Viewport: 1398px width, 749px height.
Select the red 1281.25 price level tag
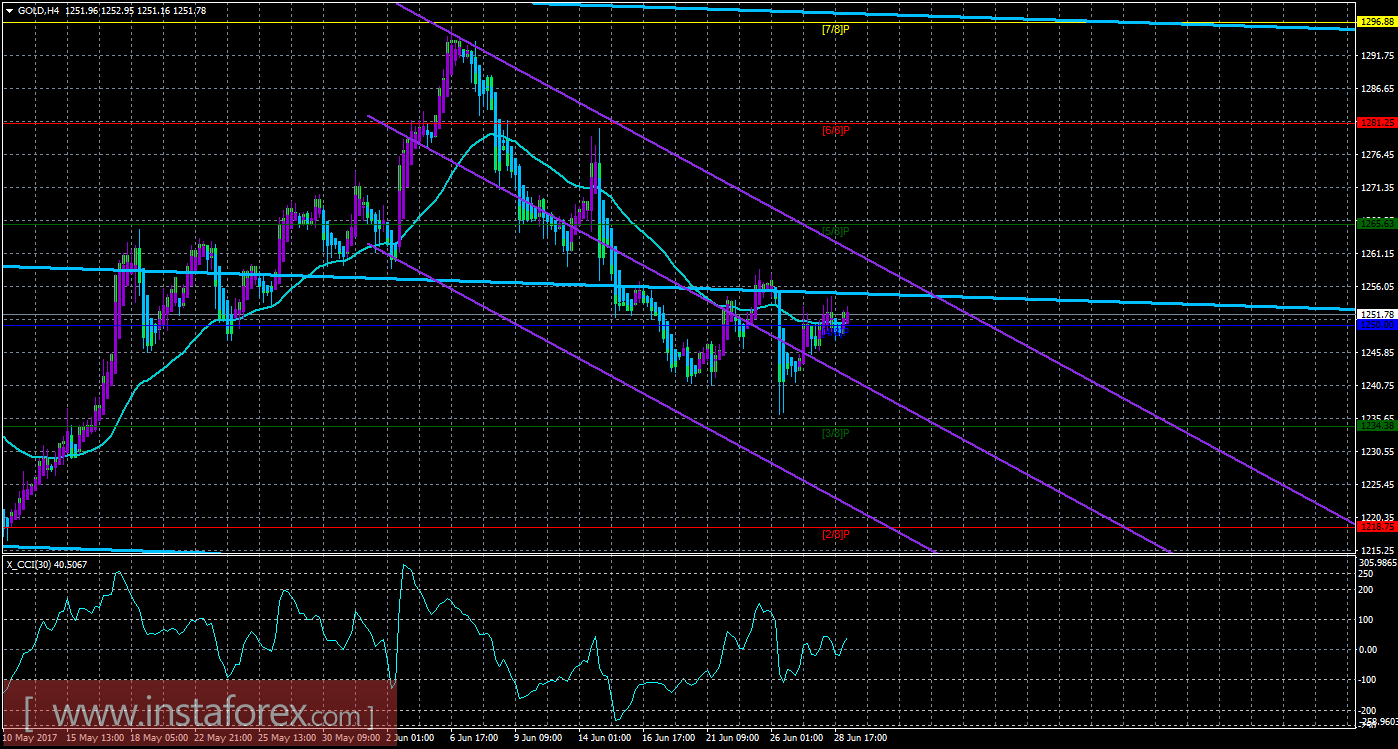coord(1377,122)
